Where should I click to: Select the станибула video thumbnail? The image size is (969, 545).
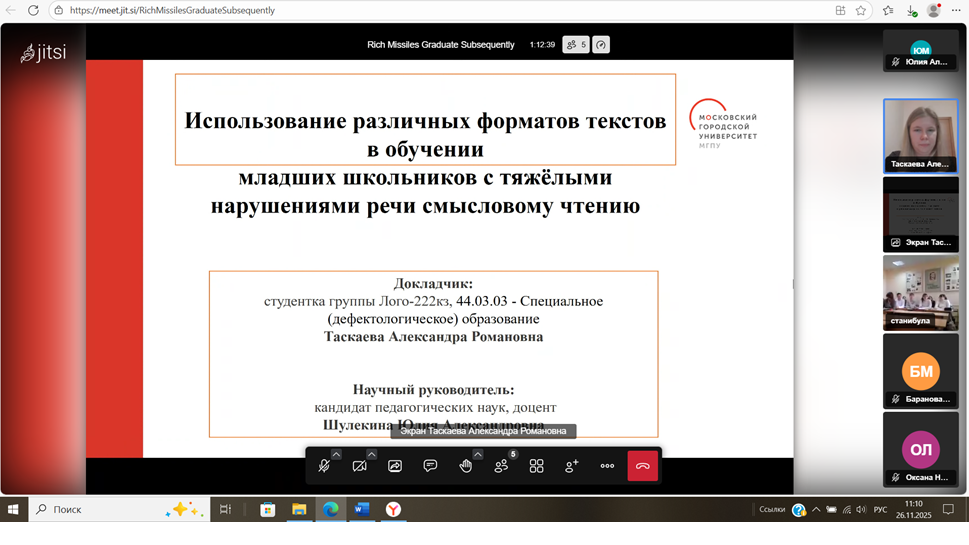click(920, 292)
